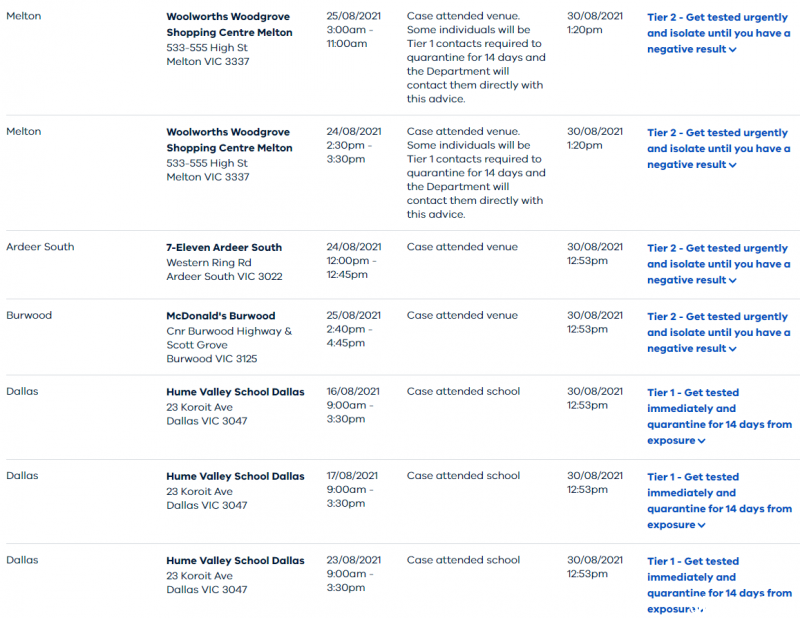This screenshot has height=618, width=800.
Task: Click the chevron in 7-Eleven row's advice link
Action: tap(733, 281)
